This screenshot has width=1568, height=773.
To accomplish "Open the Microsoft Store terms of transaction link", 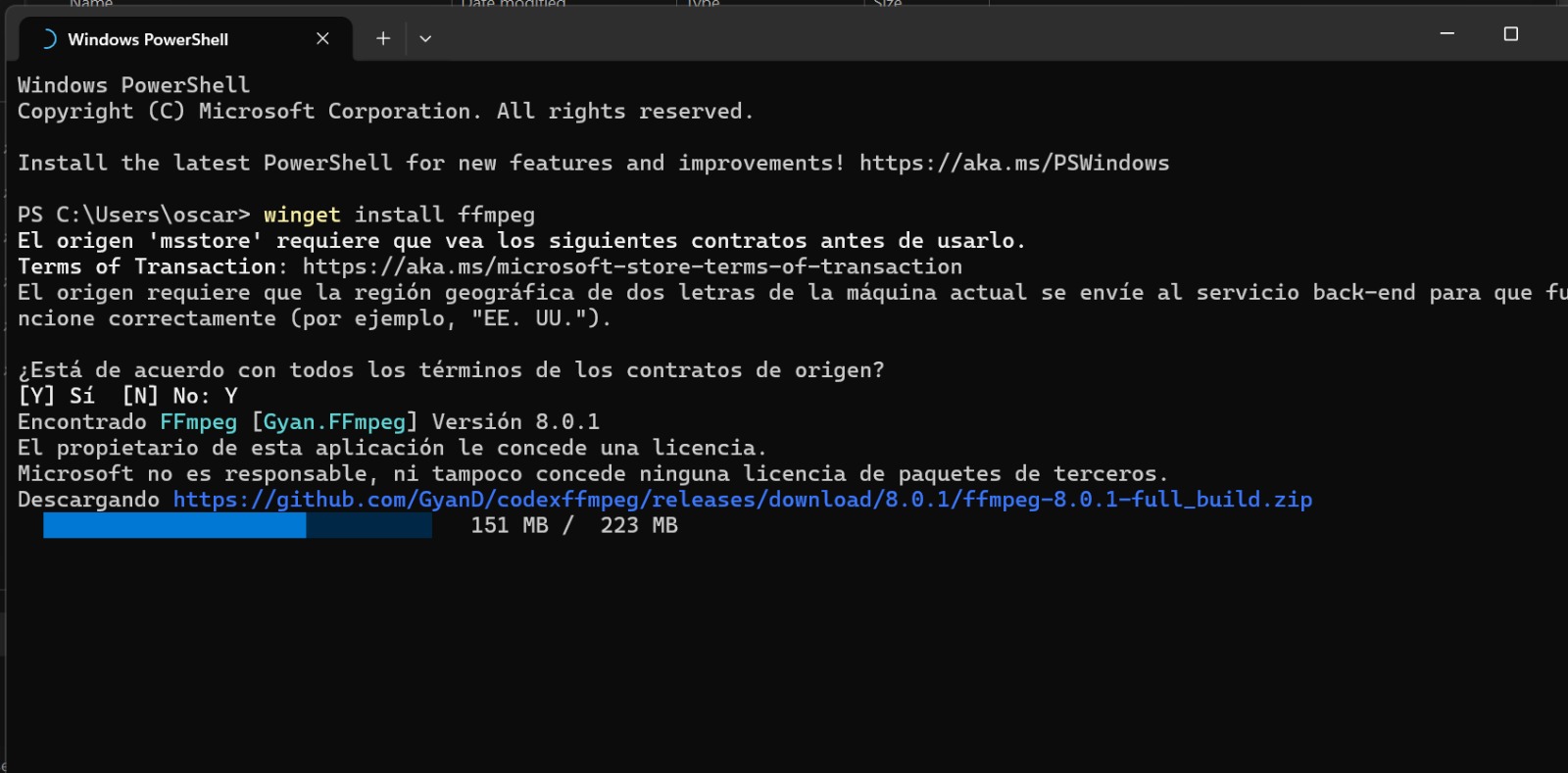I will [632, 266].
